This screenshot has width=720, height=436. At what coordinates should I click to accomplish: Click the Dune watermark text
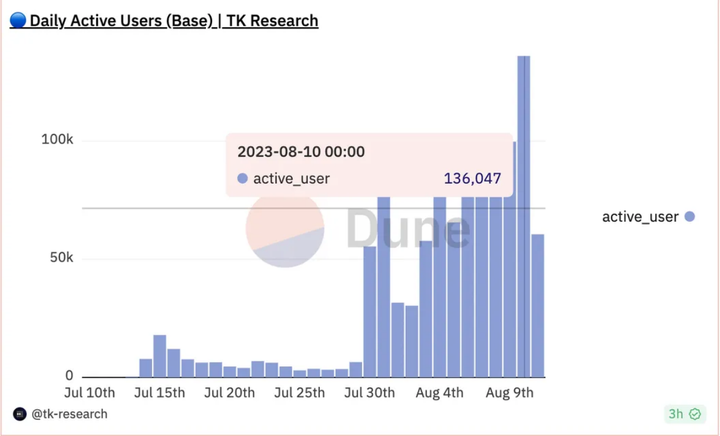click(408, 228)
